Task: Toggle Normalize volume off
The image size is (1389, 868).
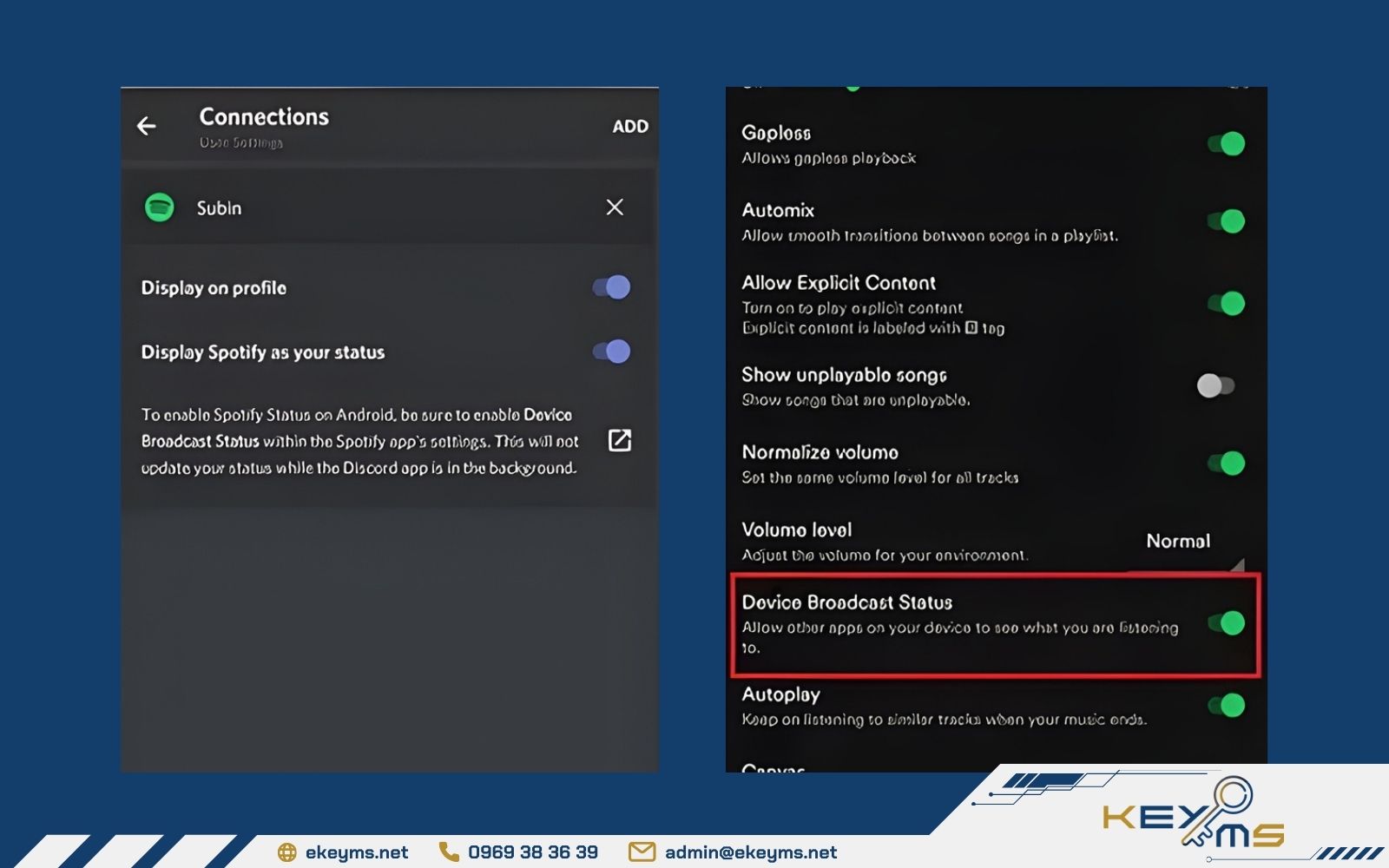Action: [x=1226, y=464]
